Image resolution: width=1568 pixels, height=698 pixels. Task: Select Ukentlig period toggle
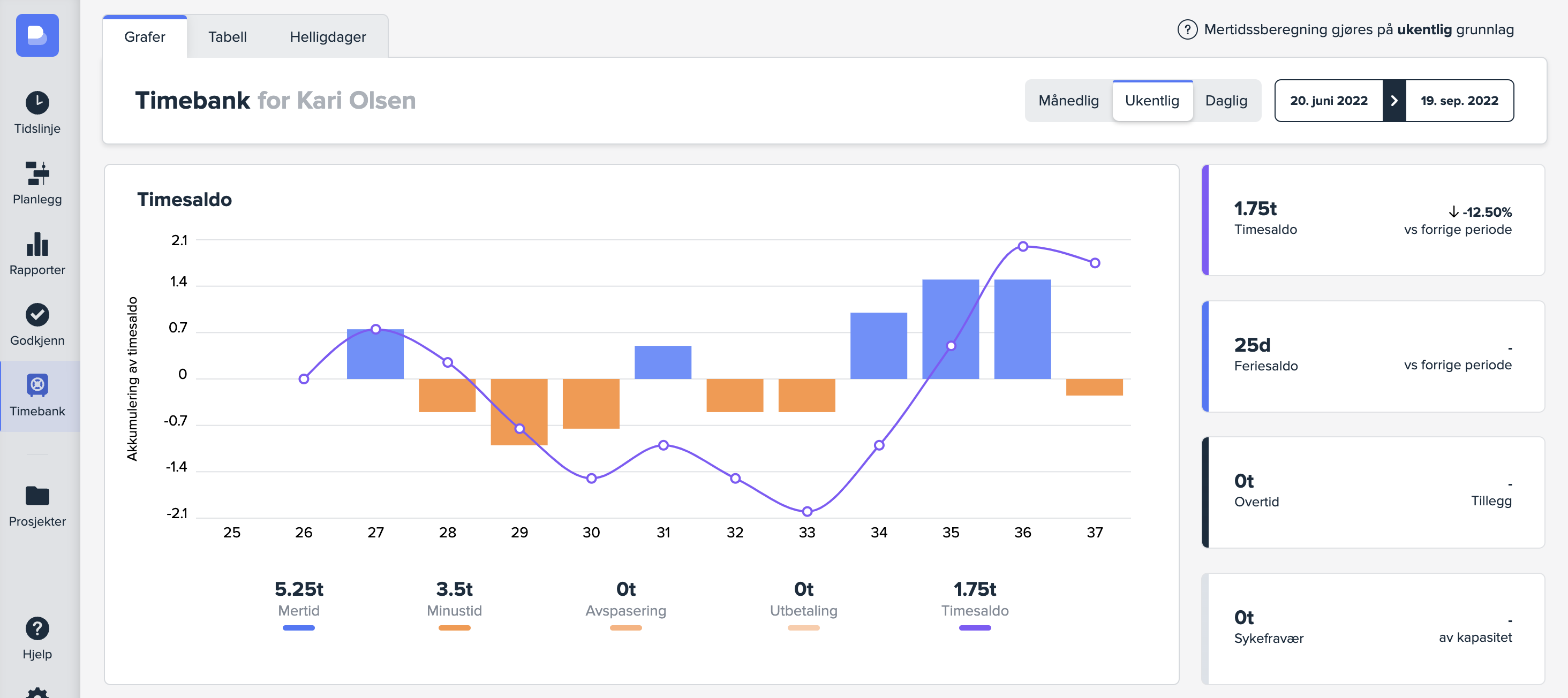point(1152,101)
